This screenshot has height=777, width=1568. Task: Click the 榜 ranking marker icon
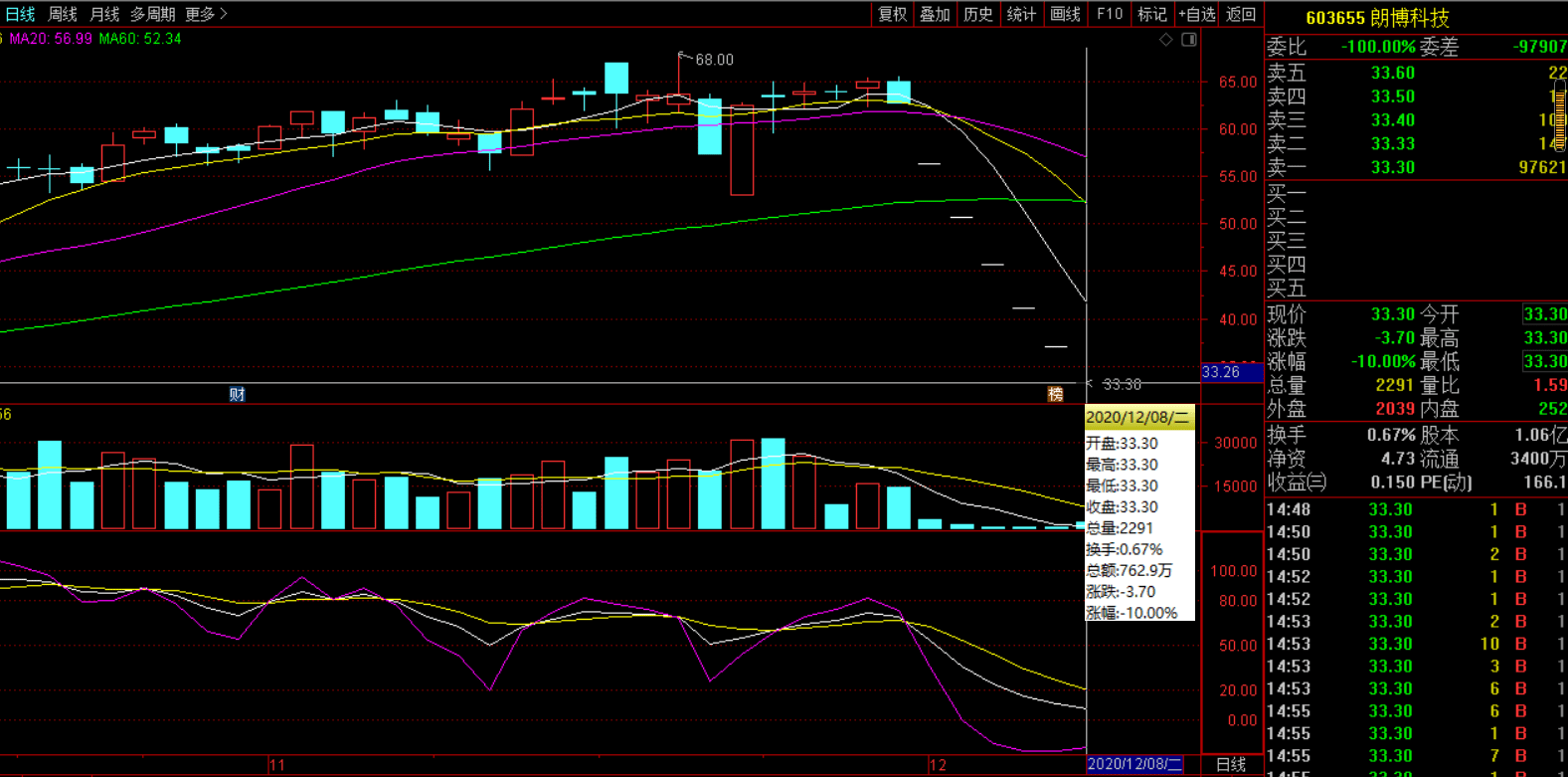(x=1055, y=394)
